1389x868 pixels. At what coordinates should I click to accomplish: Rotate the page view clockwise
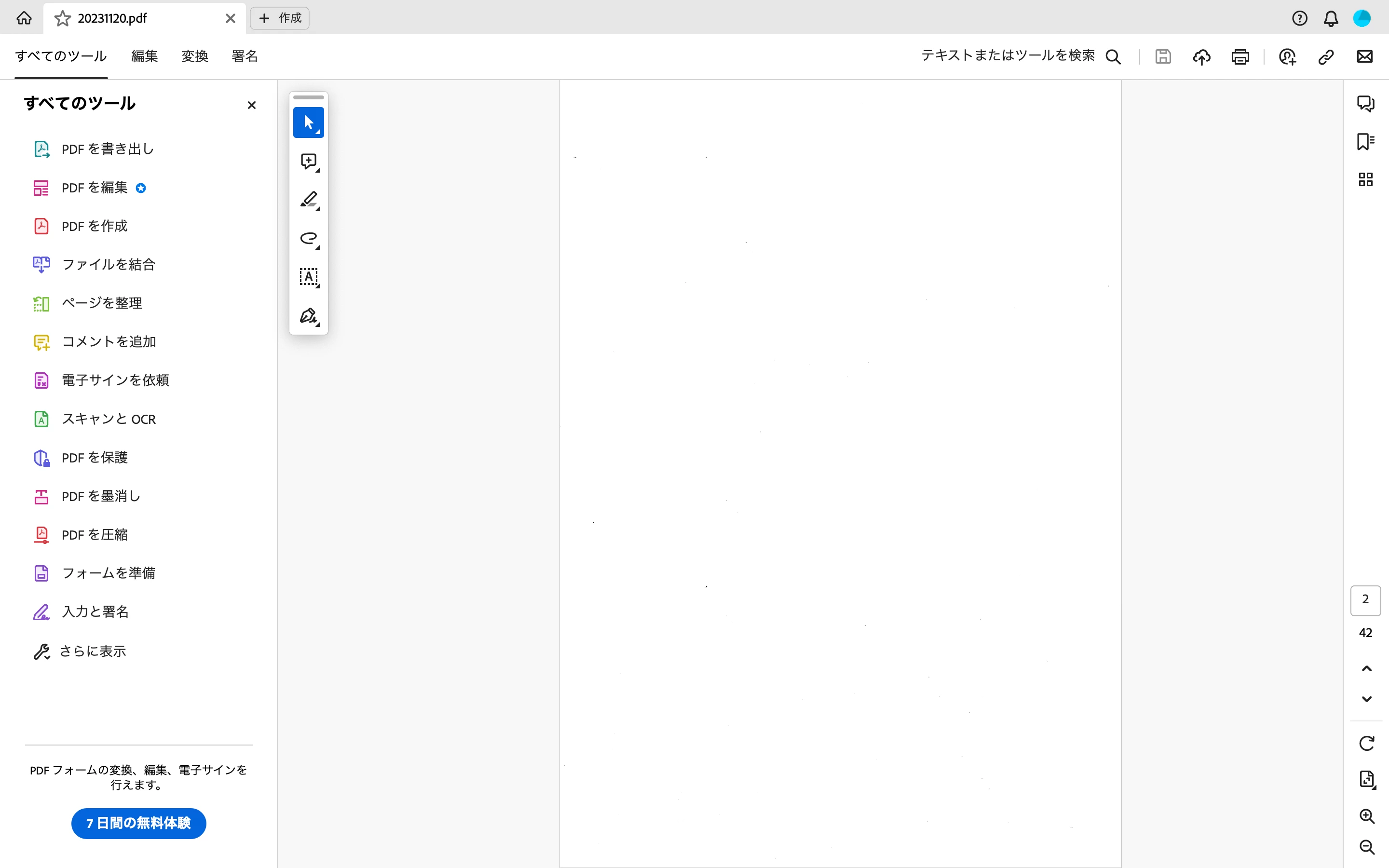tap(1366, 744)
